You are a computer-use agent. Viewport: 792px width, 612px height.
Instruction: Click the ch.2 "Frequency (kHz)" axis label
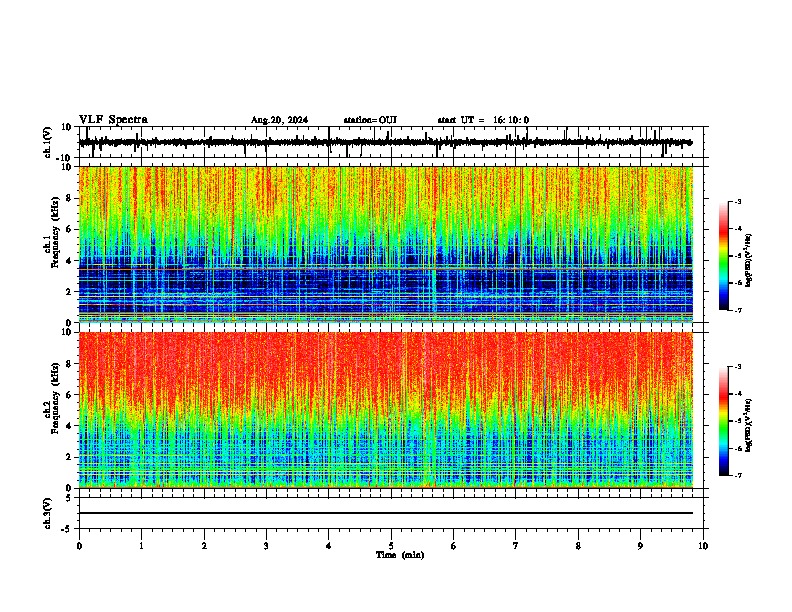click(x=55, y=398)
